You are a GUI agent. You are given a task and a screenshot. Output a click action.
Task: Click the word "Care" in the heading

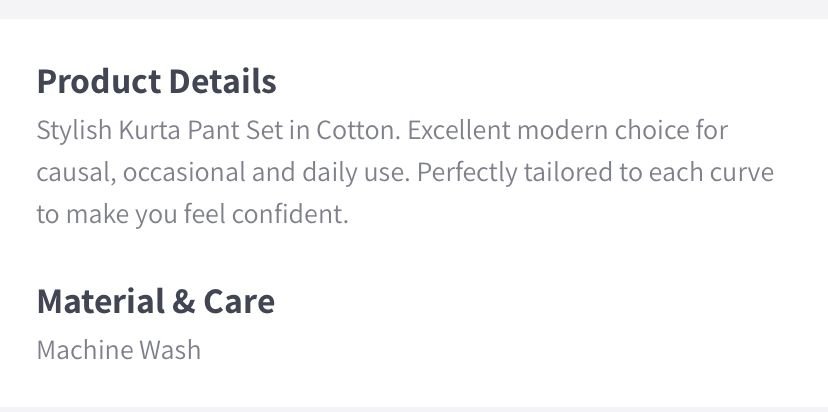(x=239, y=301)
